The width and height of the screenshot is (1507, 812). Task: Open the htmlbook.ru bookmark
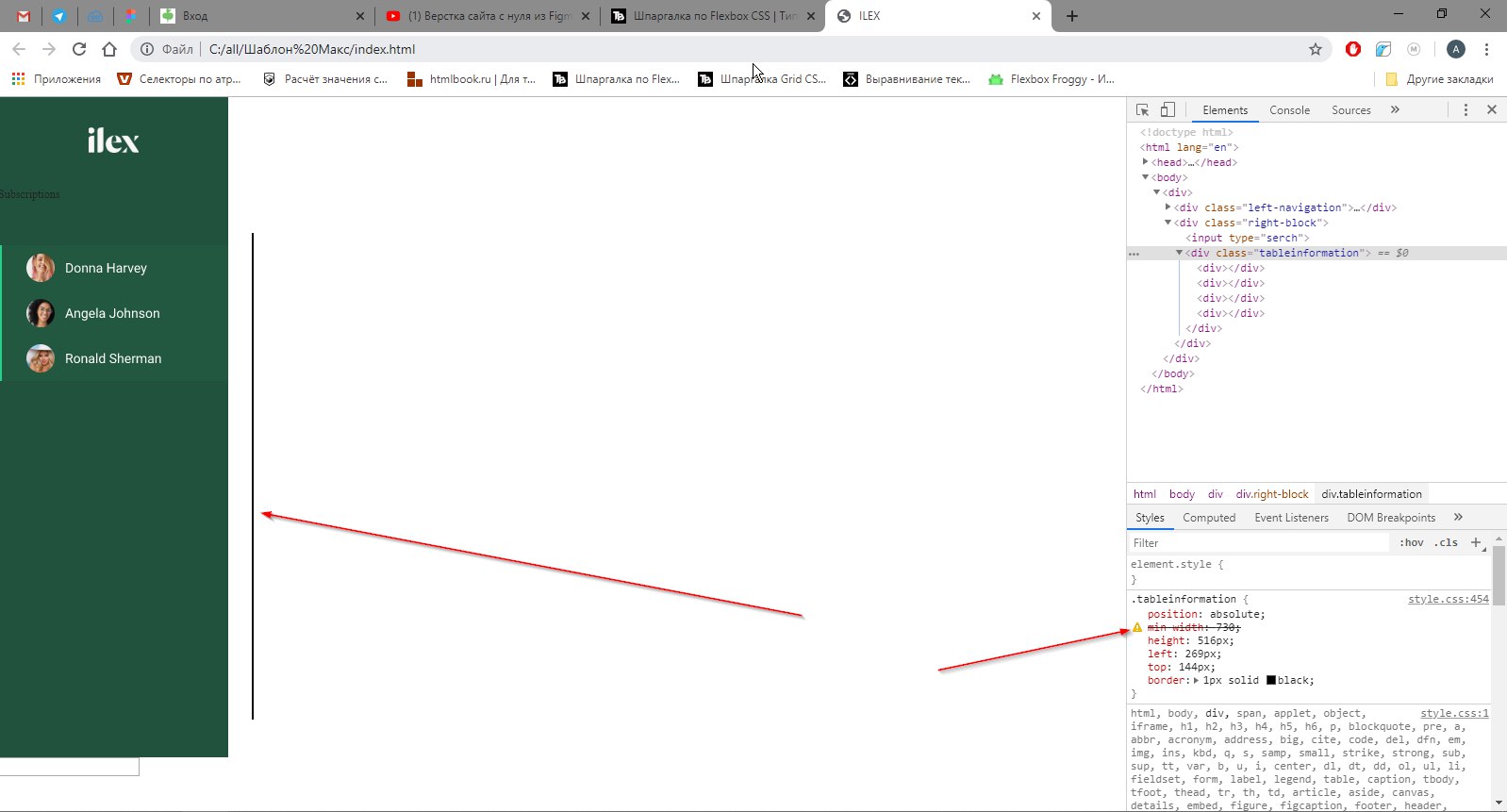472,79
